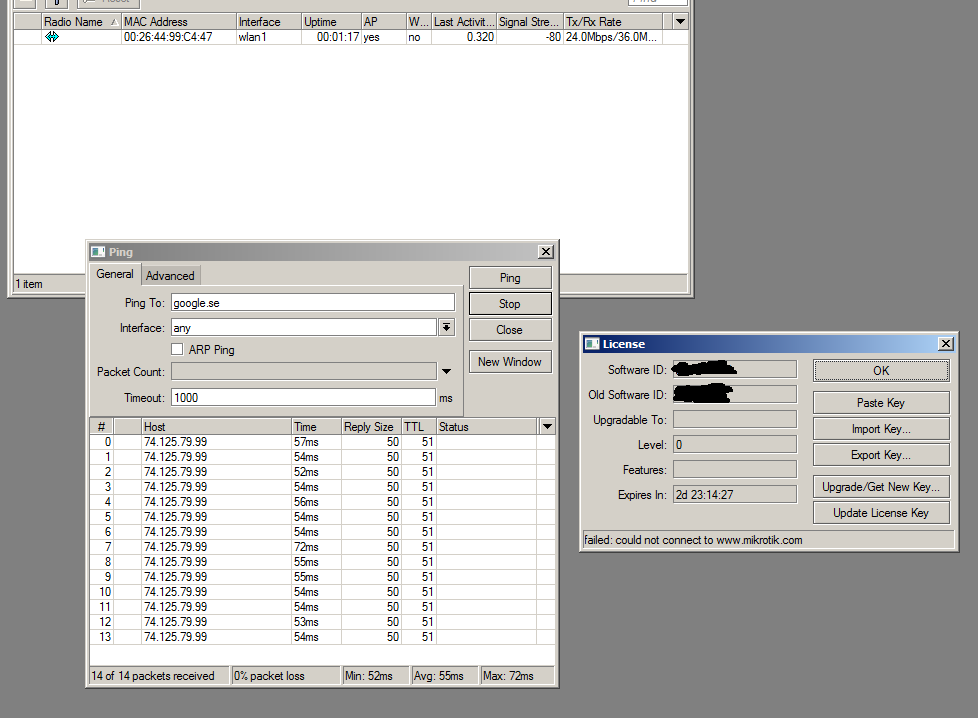Screen dimensions: 978x718
Task: Open a New Window for ping
Action: click(510, 362)
